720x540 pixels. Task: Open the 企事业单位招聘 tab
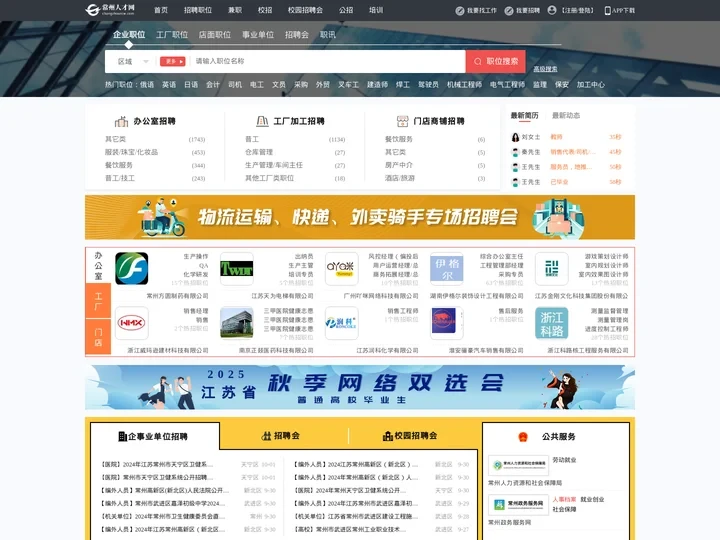155,436
